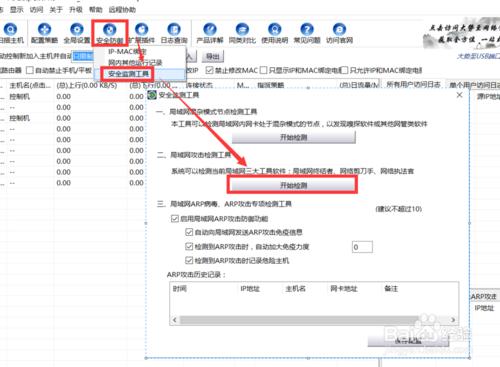Open the 帮助 menu
This screenshot has width=500, height=367.
pyautogui.click(x=96, y=10)
